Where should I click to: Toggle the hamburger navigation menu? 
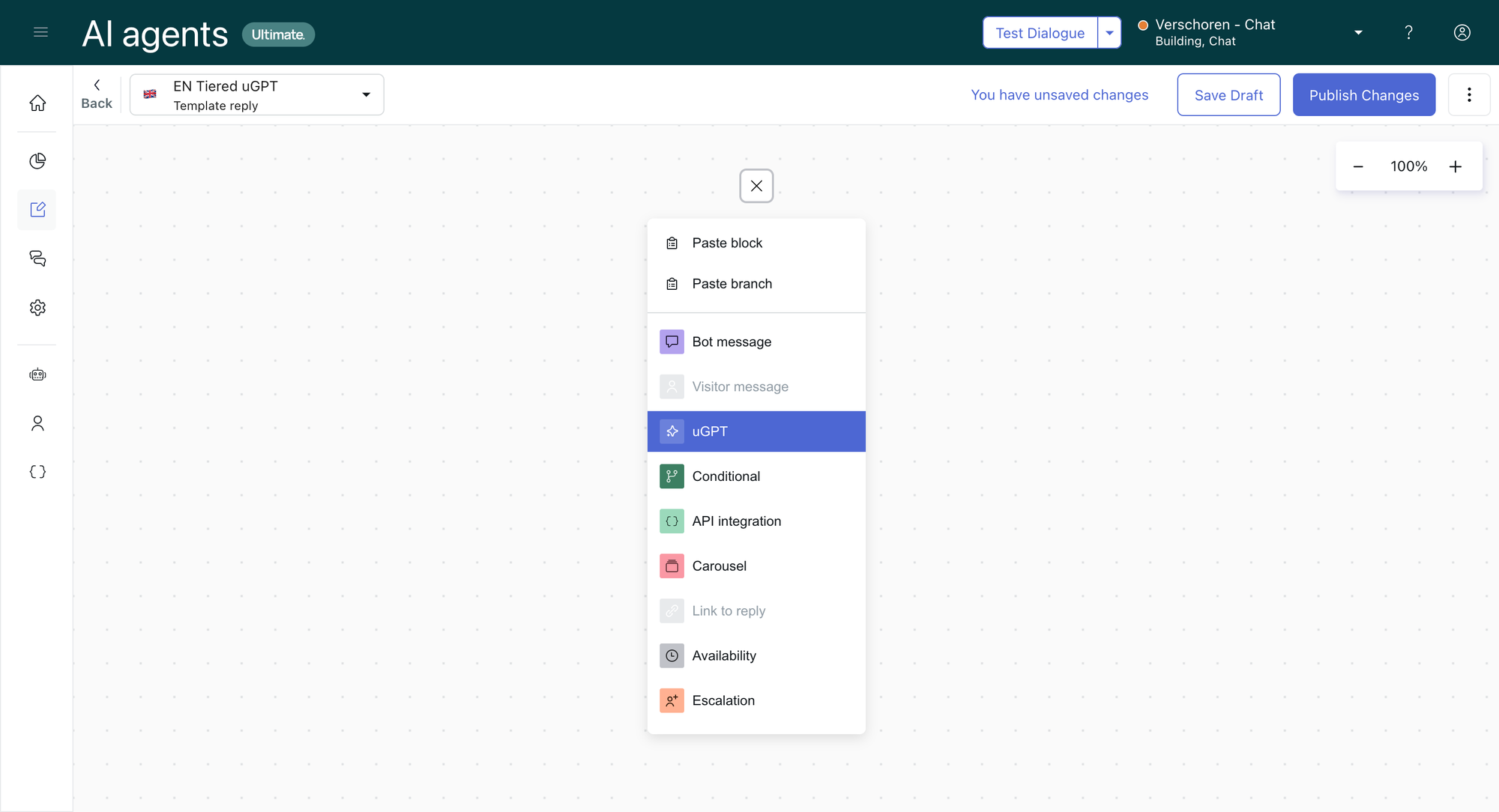coord(41,32)
